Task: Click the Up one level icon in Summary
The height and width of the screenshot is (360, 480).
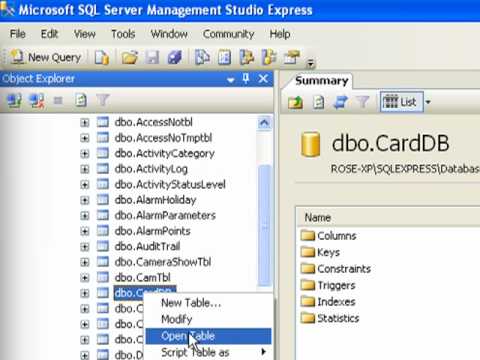Action: click(x=295, y=102)
